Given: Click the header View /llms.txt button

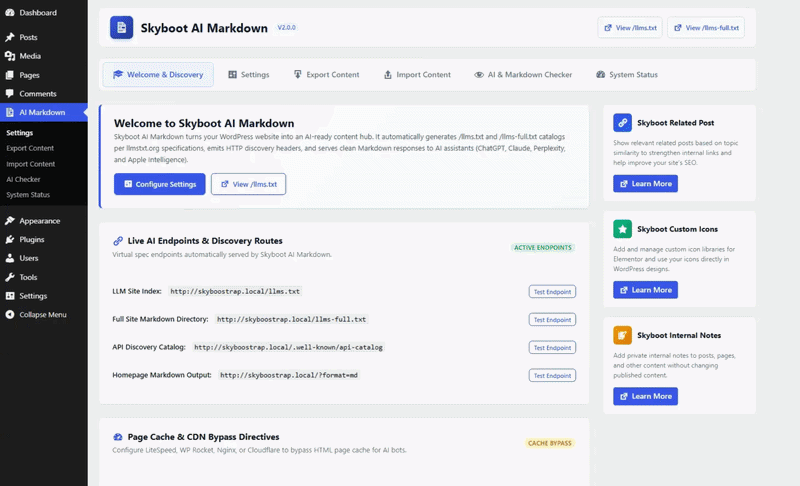Looking at the screenshot, I should tap(630, 28).
